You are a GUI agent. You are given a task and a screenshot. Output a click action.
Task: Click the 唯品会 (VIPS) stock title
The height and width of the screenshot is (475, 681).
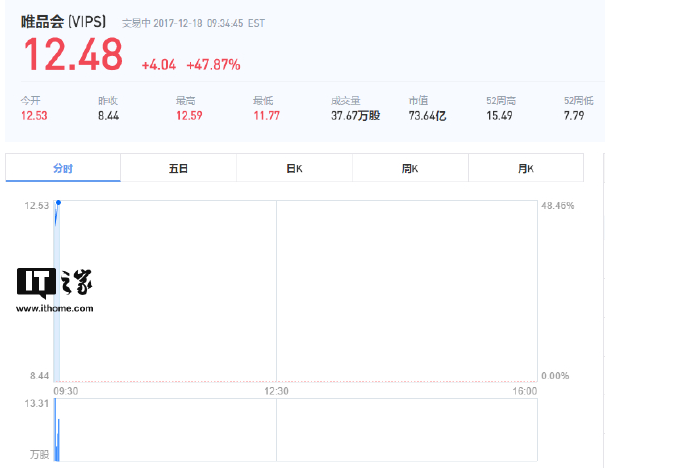[63, 22]
